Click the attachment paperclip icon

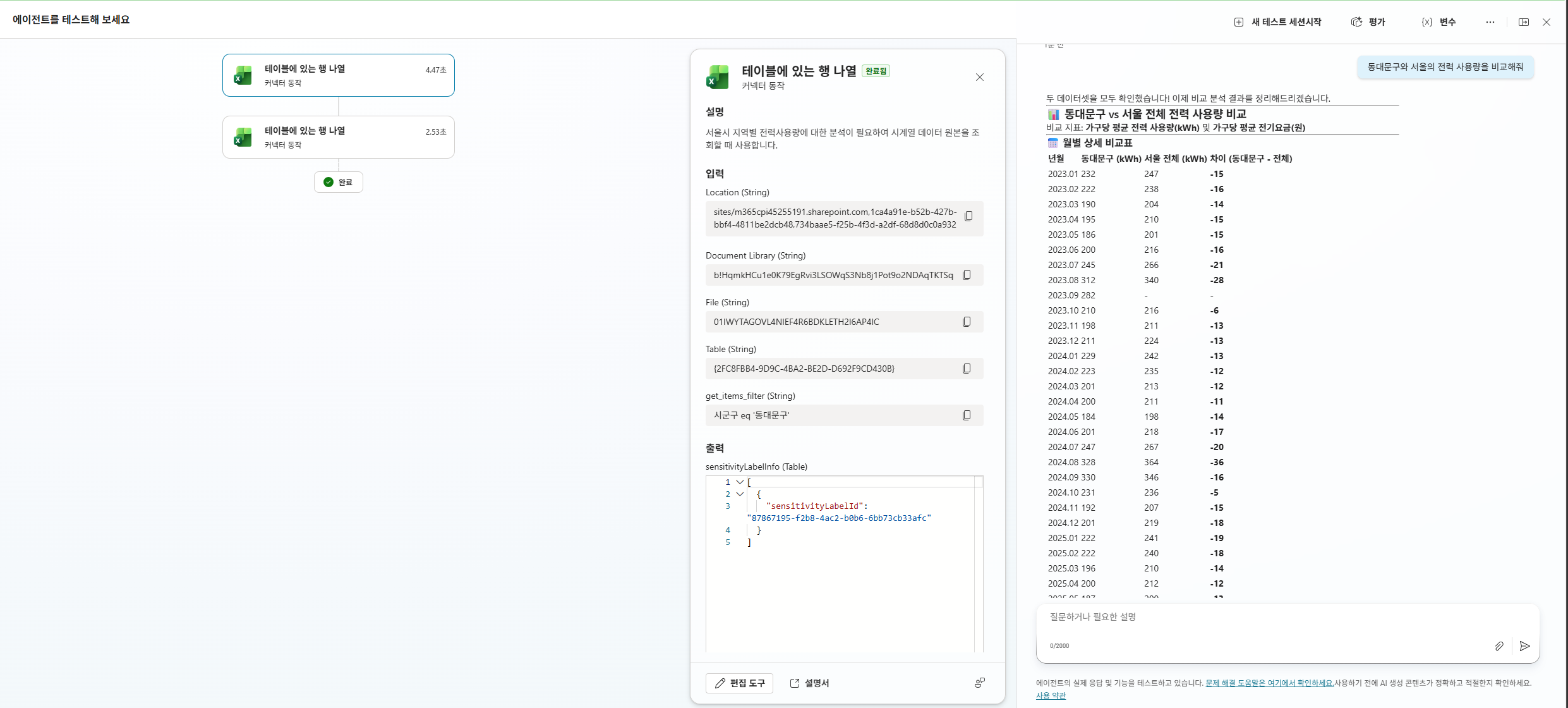[x=1499, y=646]
